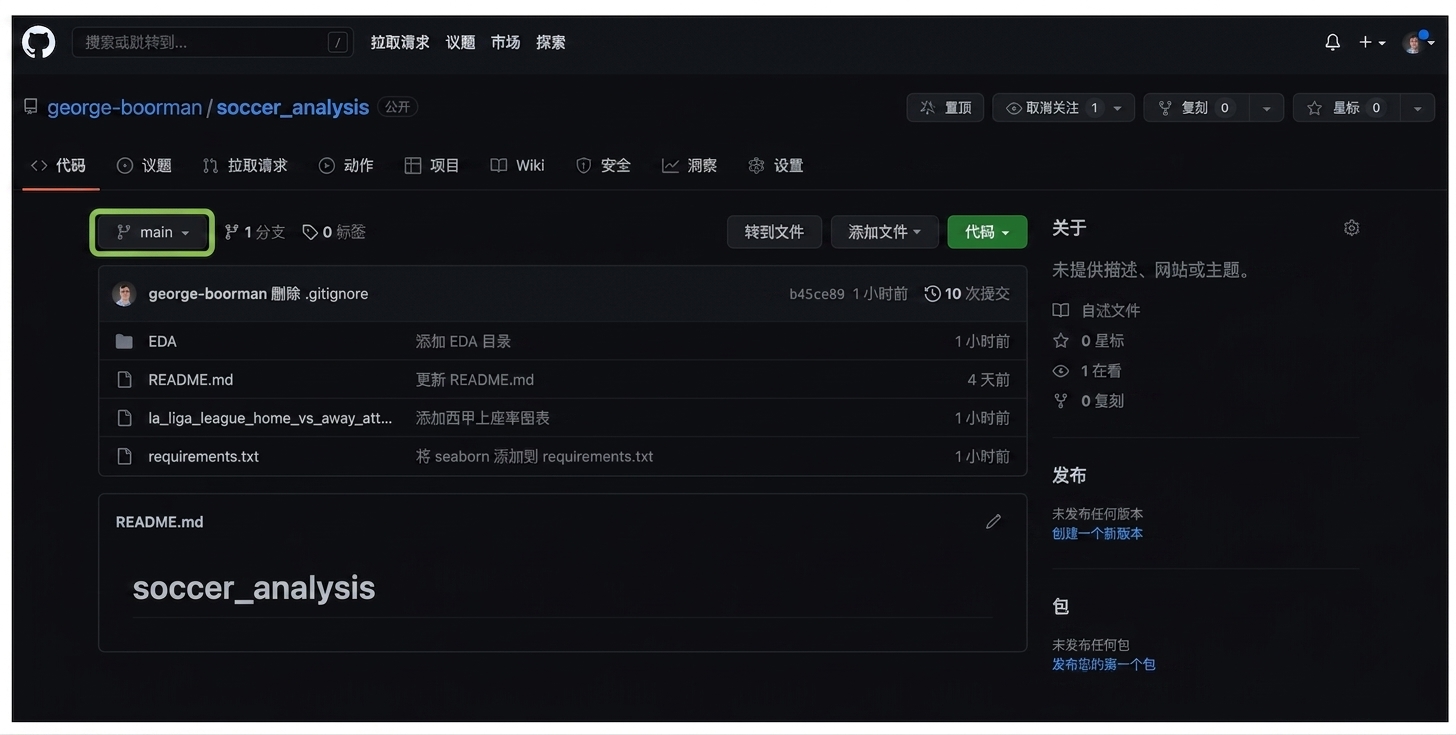Image resolution: width=1456 pixels, height=735 pixels.
Task: Open 拉取请求 in top navigation bar
Action: (400, 42)
